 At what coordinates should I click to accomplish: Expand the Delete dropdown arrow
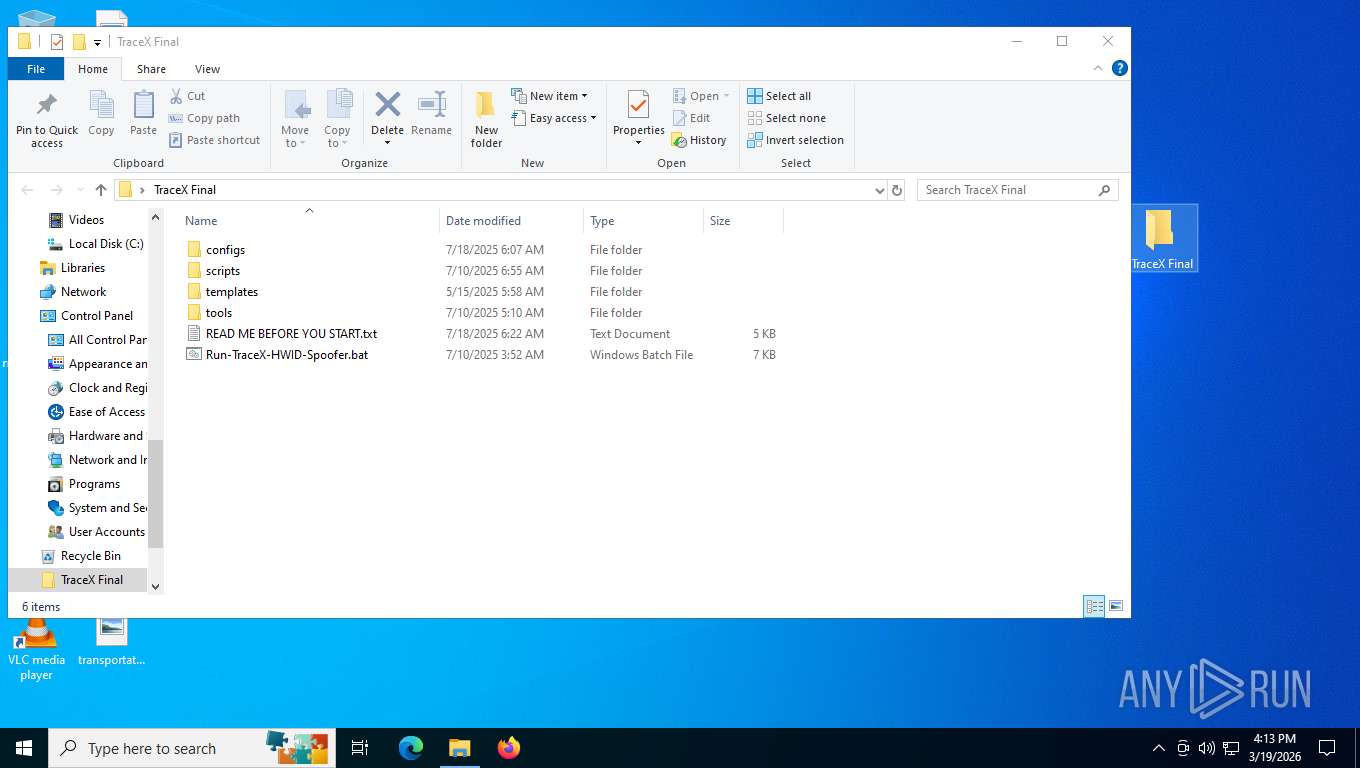click(387, 142)
